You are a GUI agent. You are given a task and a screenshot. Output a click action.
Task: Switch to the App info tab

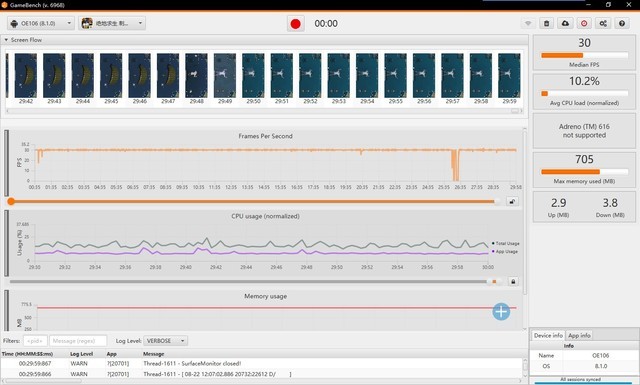(579, 335)
